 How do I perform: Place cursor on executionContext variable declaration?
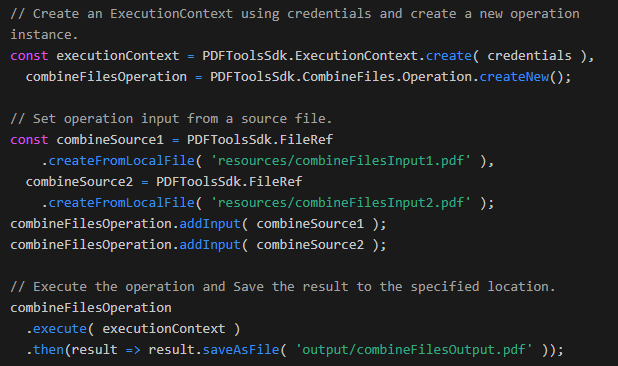(117, 56)
